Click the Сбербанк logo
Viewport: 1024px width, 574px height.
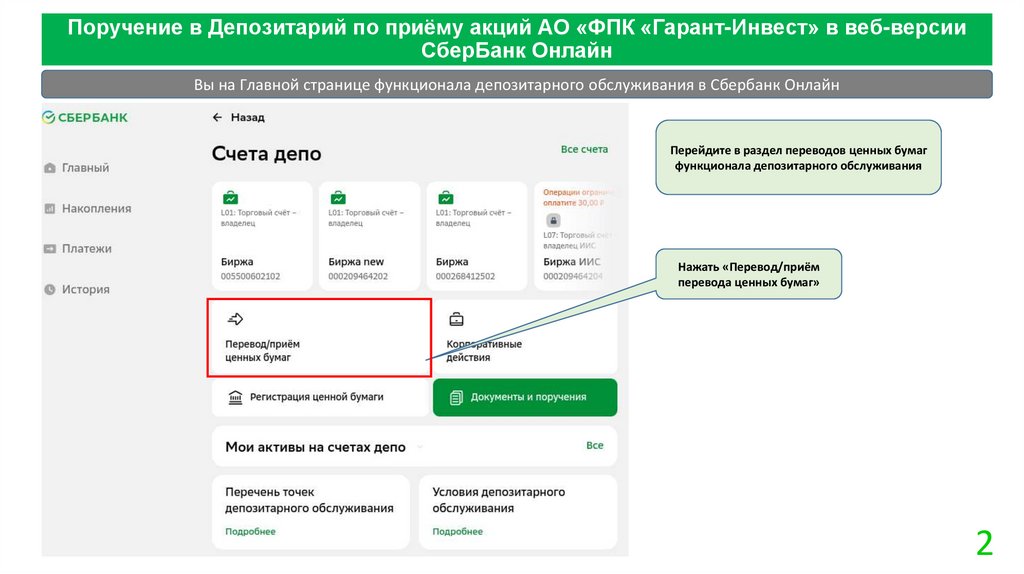pos(85,118)
